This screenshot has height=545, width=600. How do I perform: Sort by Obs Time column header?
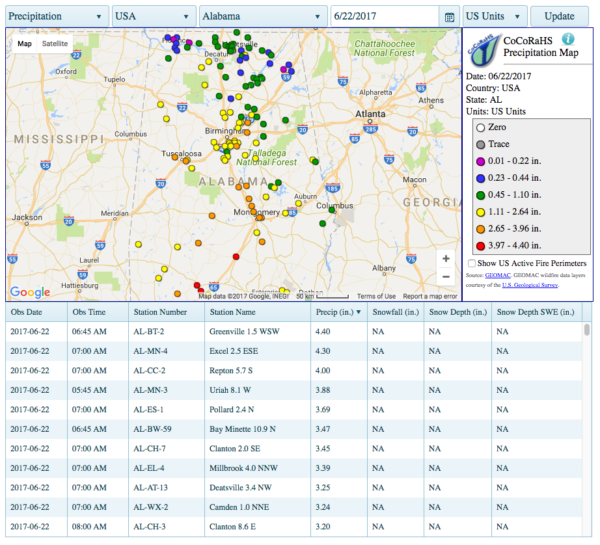click(x=98, y=312)
